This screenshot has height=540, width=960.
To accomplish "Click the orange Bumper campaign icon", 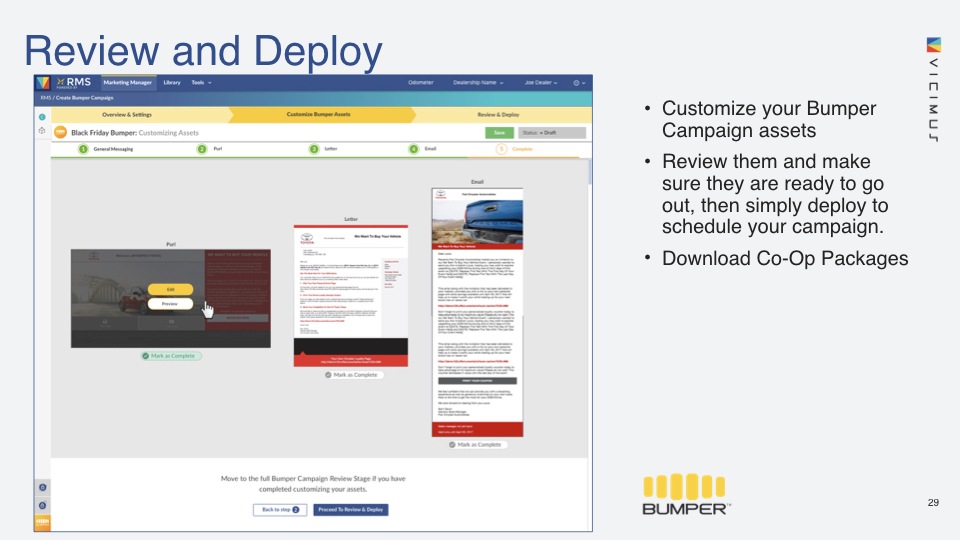I will click(x=61, y=132).
